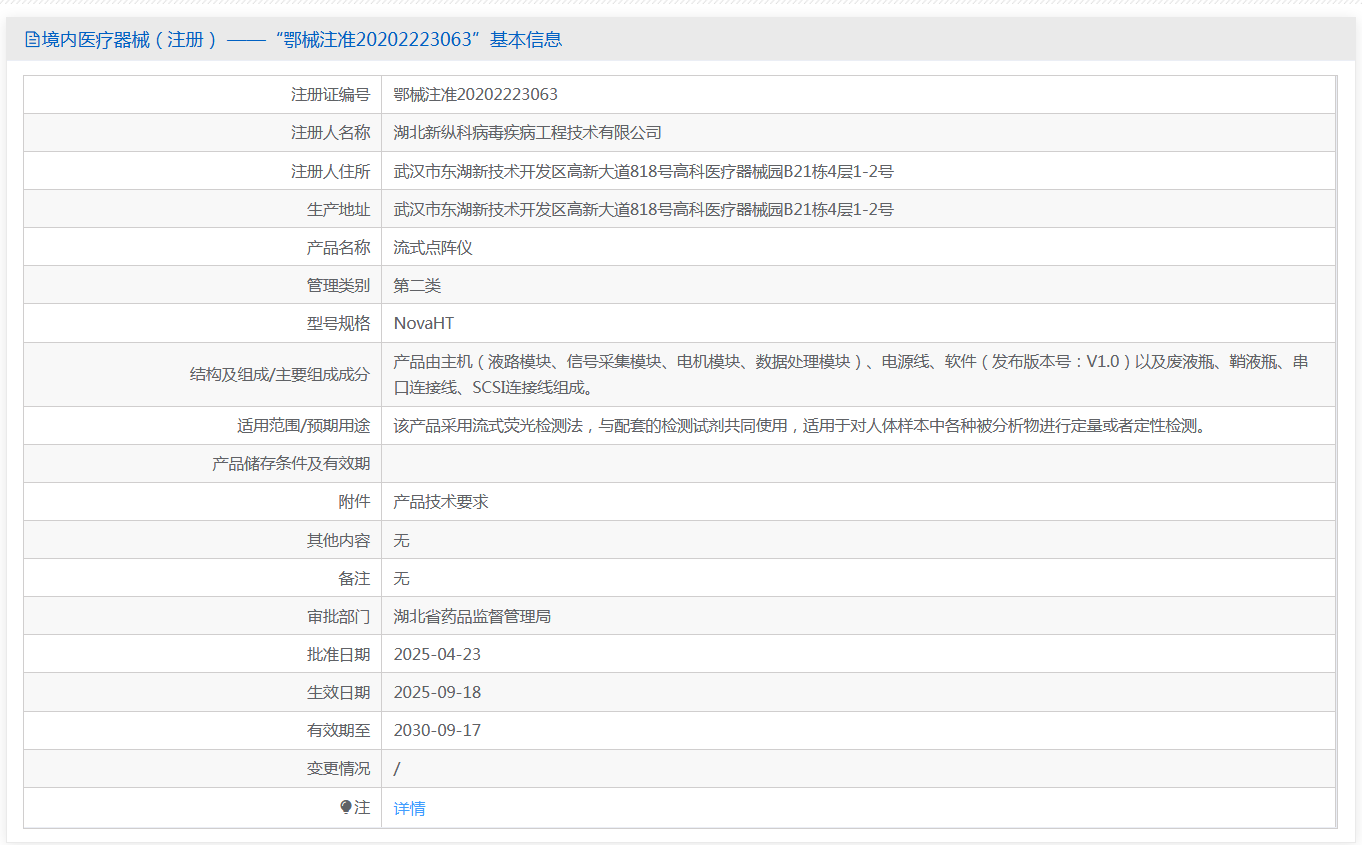This screenshot has width=1362, height=845.
Task: Click the structure description starting 产品由主机
Action: (x=851, y=375)
